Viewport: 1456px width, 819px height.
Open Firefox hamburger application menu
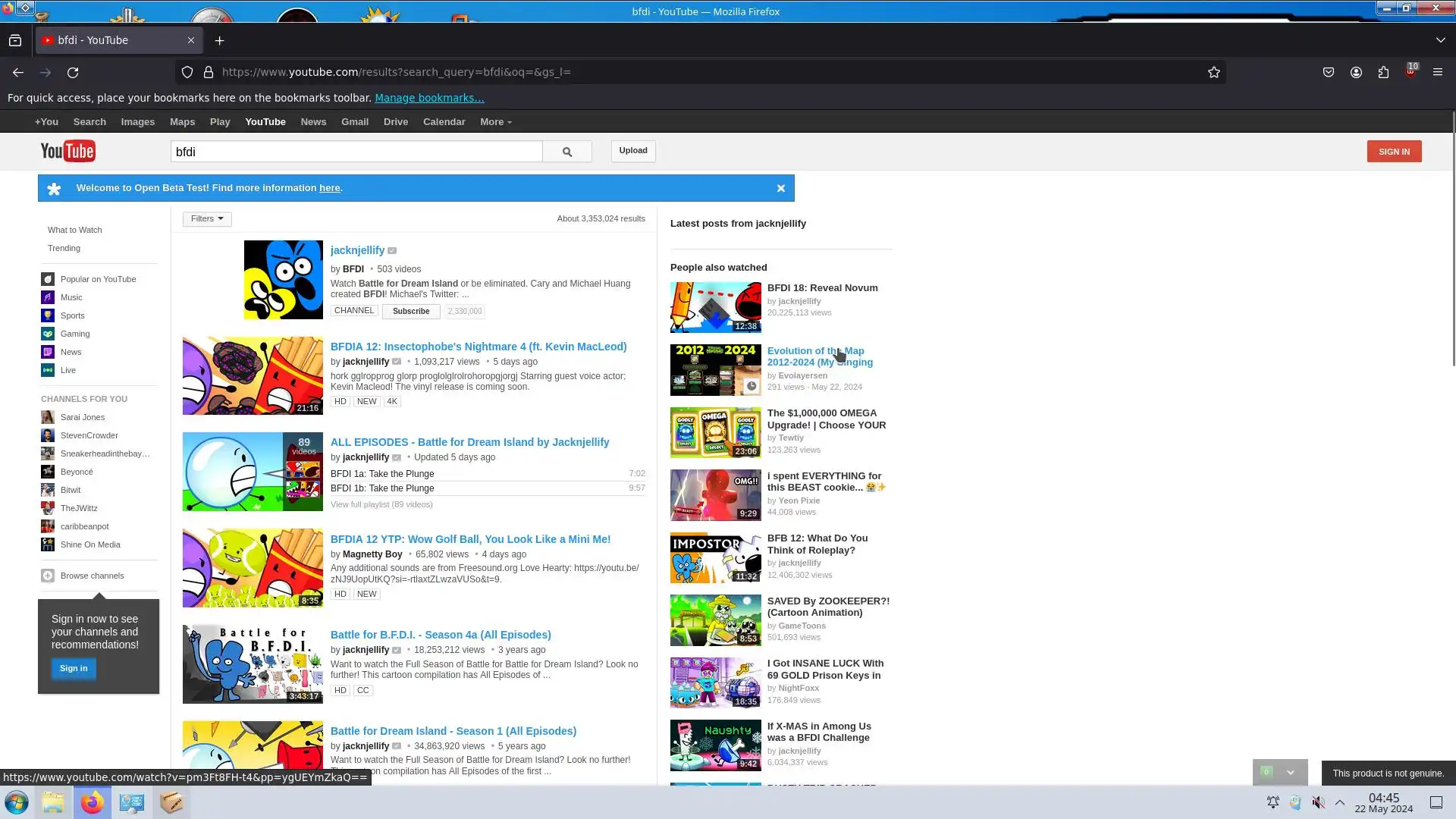tap(1437, 72)
